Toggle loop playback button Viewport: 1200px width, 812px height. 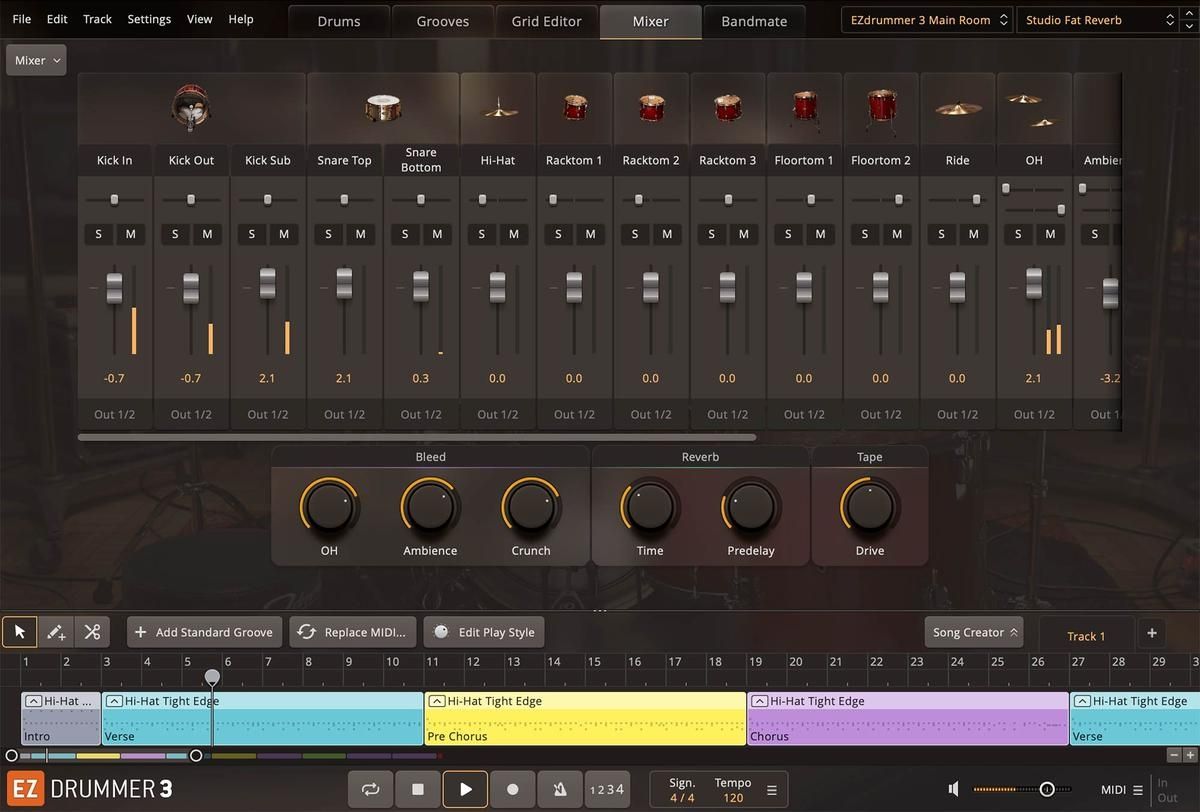coord(370,789)
